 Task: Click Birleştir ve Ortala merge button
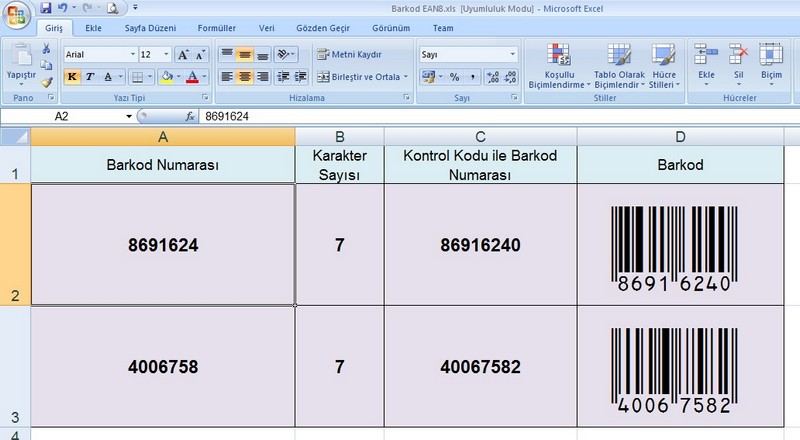pos(358,77)
